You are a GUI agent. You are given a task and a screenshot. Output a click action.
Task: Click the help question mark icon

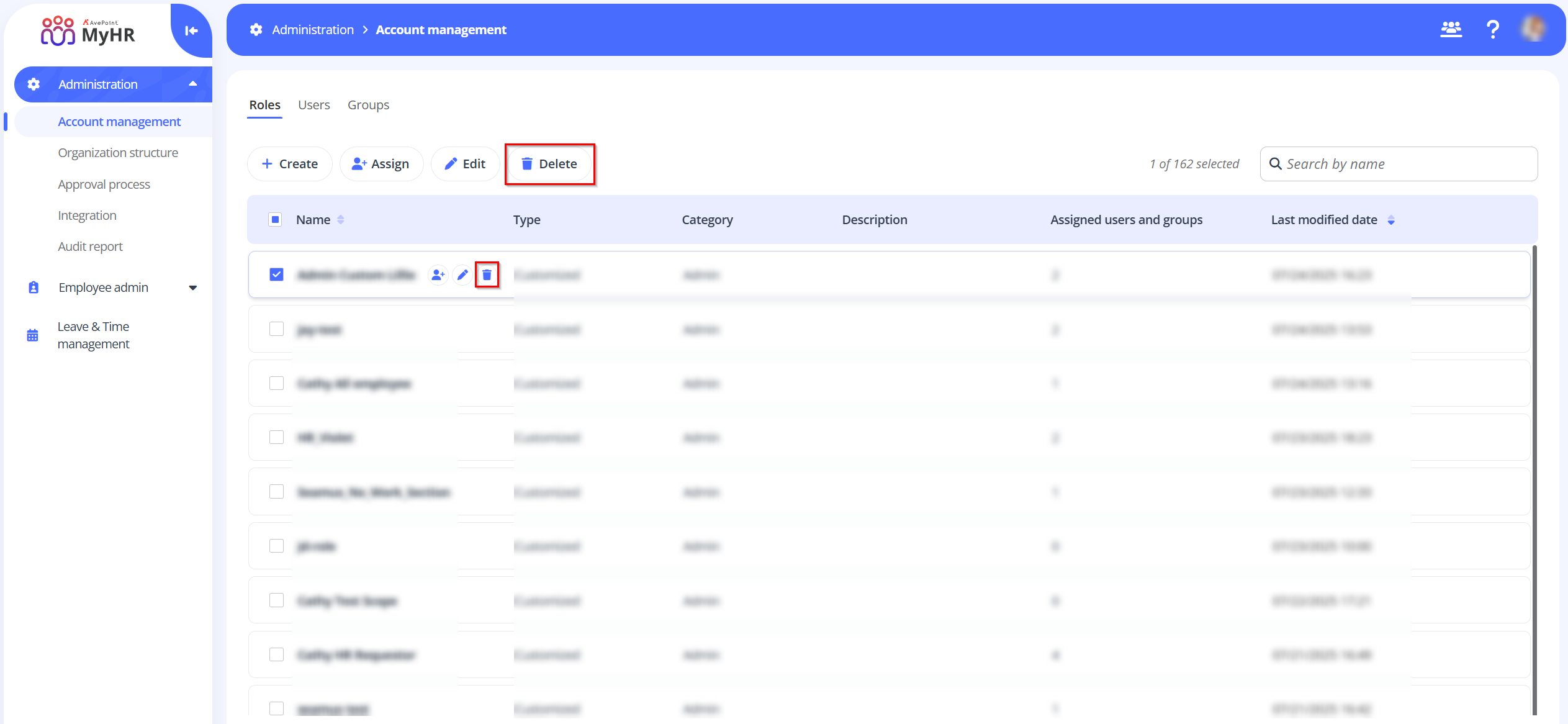[x=1492, y=29]
